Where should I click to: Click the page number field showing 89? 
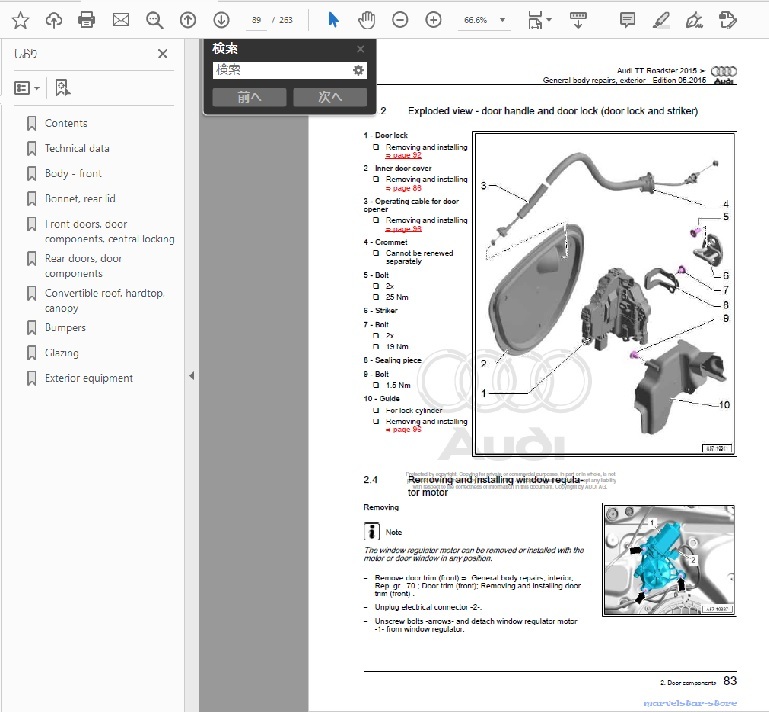point(256,20)
